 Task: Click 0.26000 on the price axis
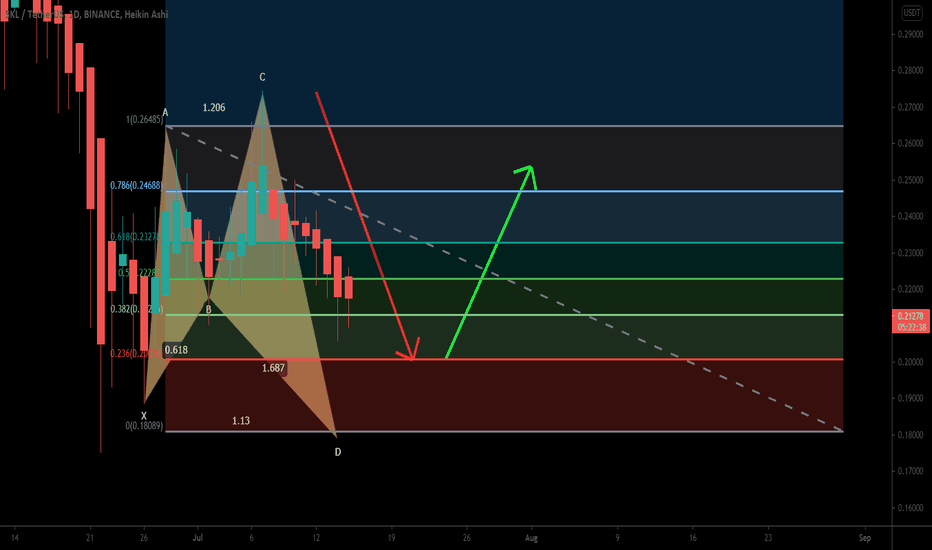[911, 143]
